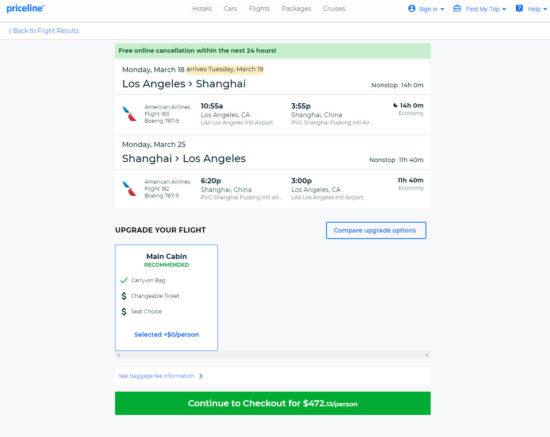Click American Airlines logo for Flight 183
The width and height of the screenshot is (550, 437).
tap(129, 114)
